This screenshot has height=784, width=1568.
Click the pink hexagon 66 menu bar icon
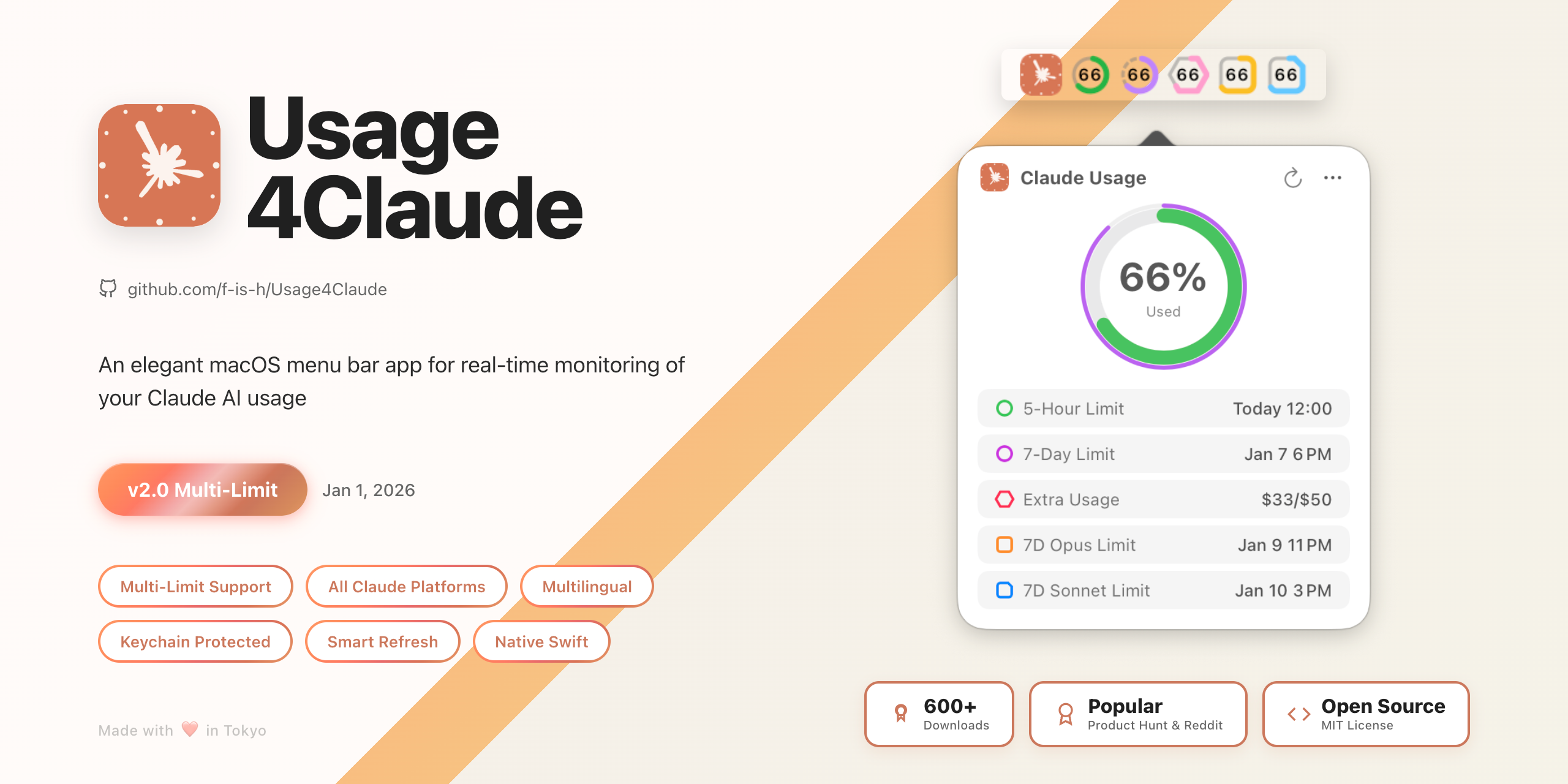[x=1188, y=75]
